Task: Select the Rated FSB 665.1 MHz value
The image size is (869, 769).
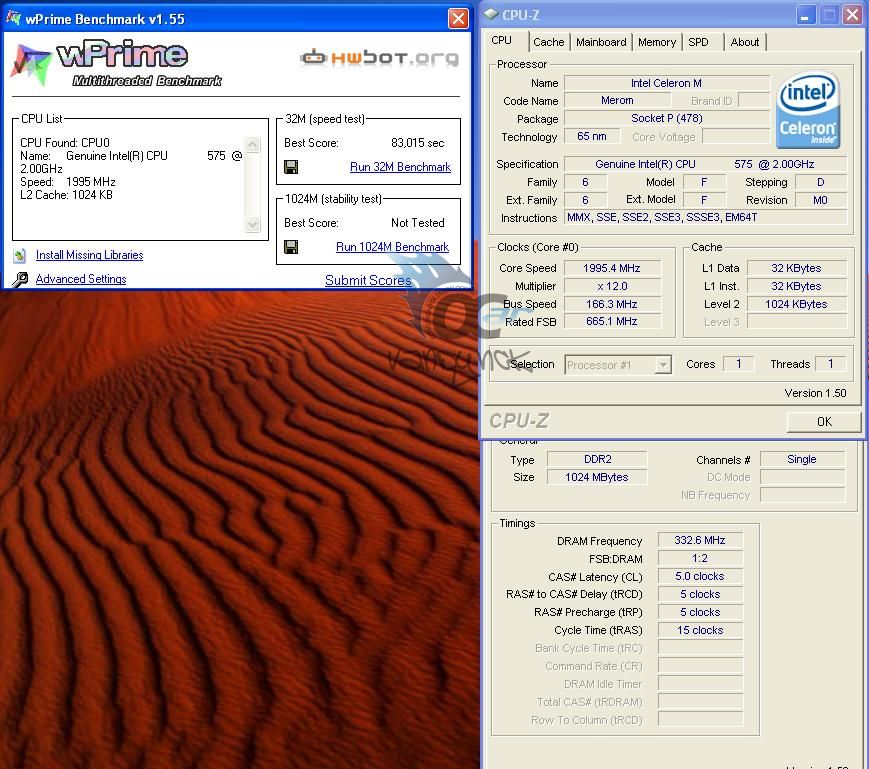Action: (x=612, y=321)
